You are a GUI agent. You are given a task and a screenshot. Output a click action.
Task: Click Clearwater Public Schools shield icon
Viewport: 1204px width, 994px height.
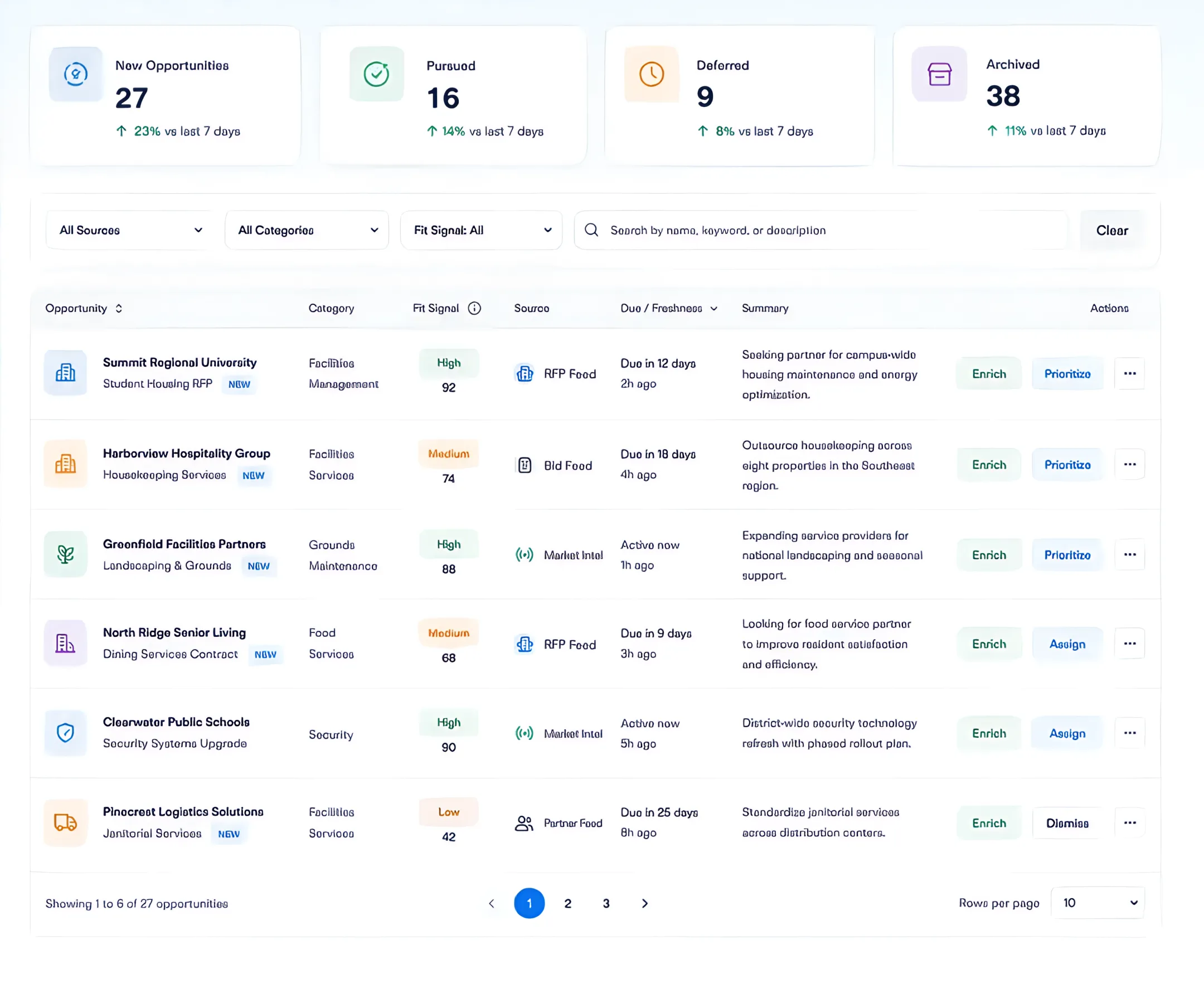point(65,732)
